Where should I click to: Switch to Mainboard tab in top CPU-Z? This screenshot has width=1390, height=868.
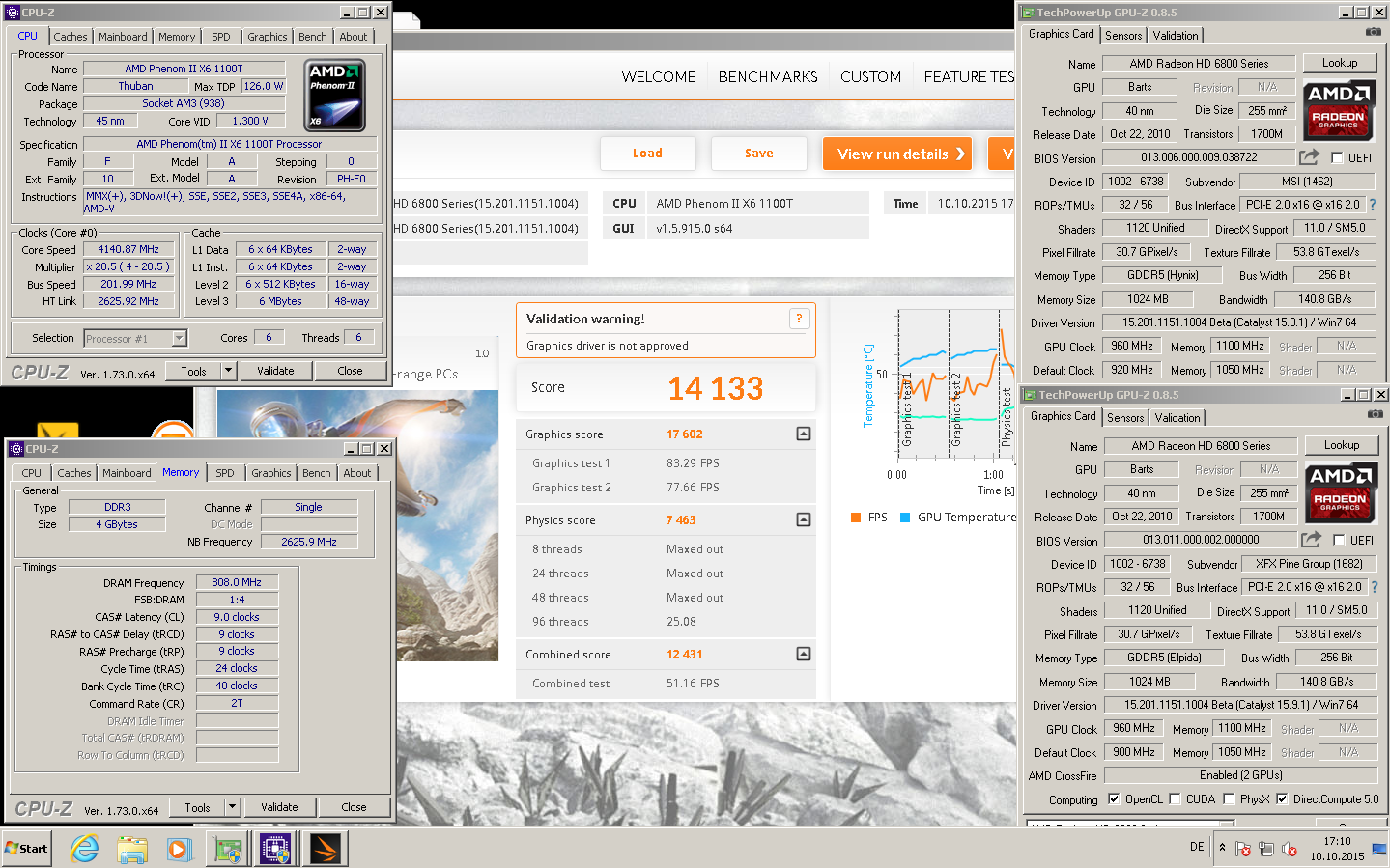pos(124,37)
